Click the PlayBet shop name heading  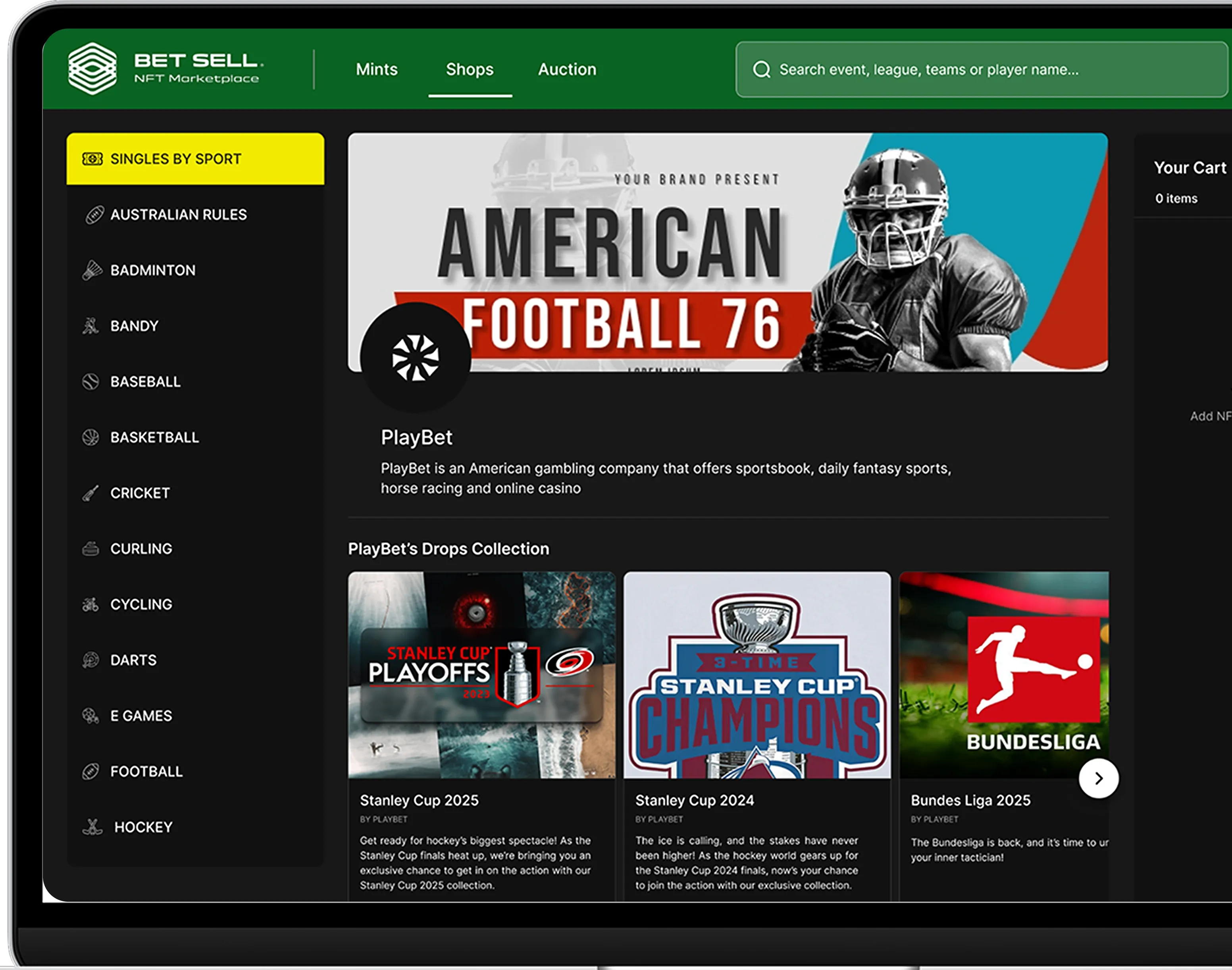click(x=416, y=437)
